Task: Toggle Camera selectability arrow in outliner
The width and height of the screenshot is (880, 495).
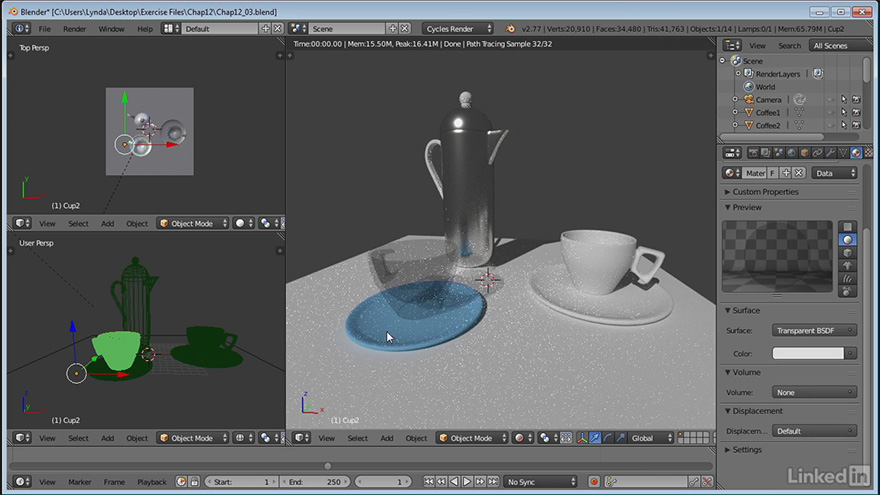Action: [x=844, y=99]
